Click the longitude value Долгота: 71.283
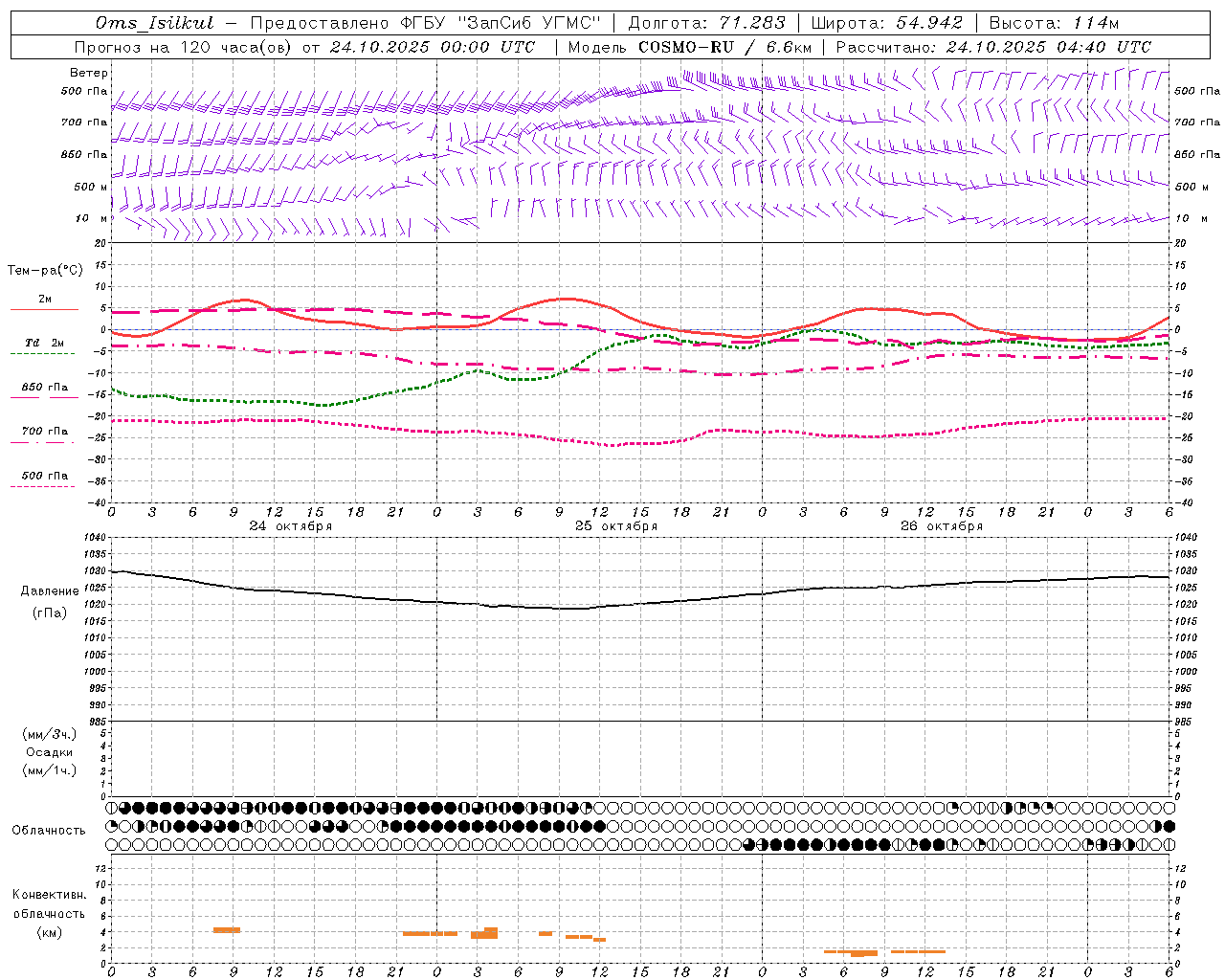The height and width of the screenshot is (980, 1225). click(x=706, y=23)
